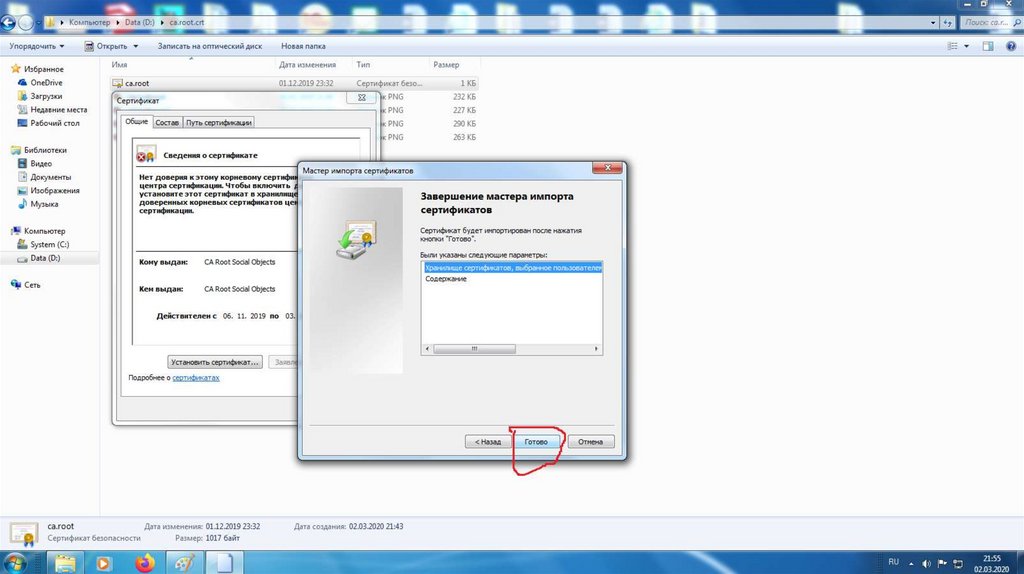
Task: Expand the dropdown arrow next to Открыть
Action: coord(136,46)
